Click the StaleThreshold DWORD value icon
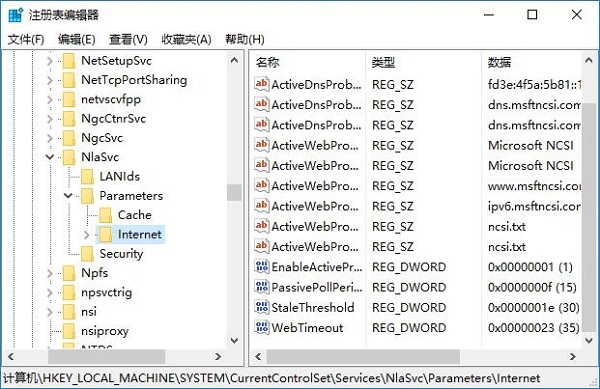 click(261, 307)
